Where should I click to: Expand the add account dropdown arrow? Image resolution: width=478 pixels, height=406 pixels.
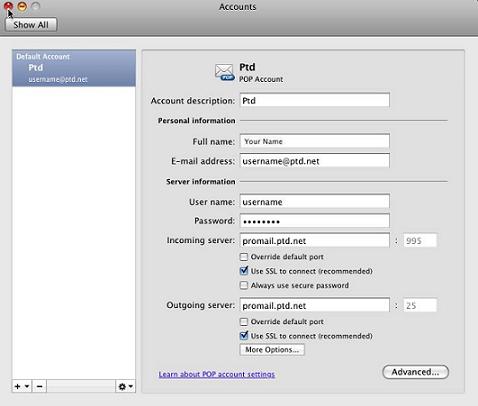tap(27, 386)
